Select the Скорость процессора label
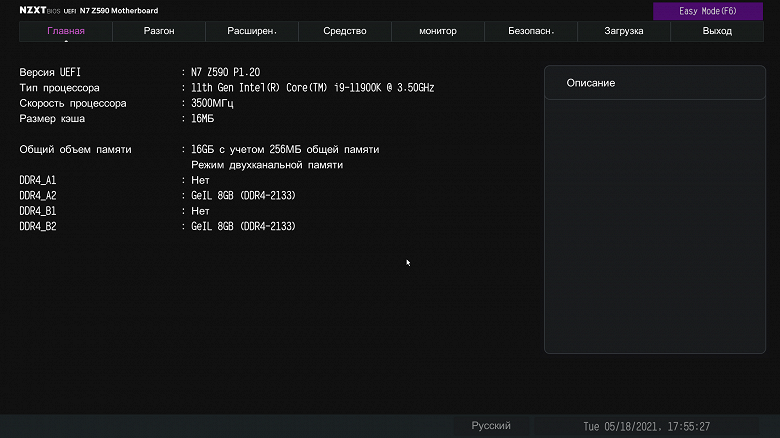Image resolution: width=780 pixels, height=438 pixels. [x=73, y=104]
